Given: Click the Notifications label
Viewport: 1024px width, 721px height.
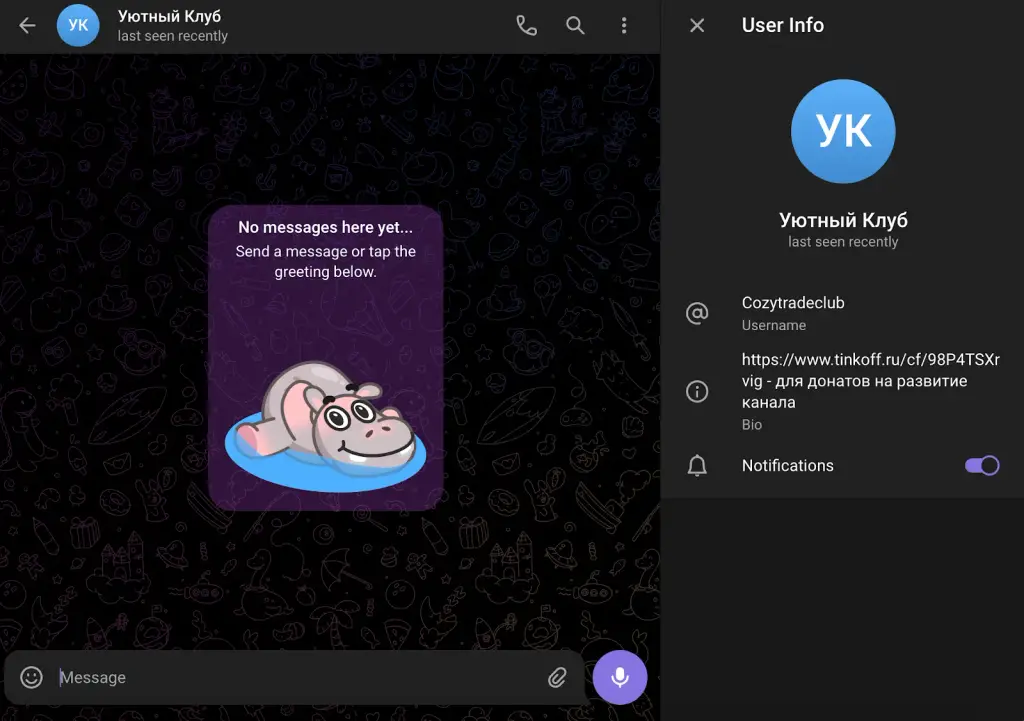Looking at the screenshot, I should point(788,466).
